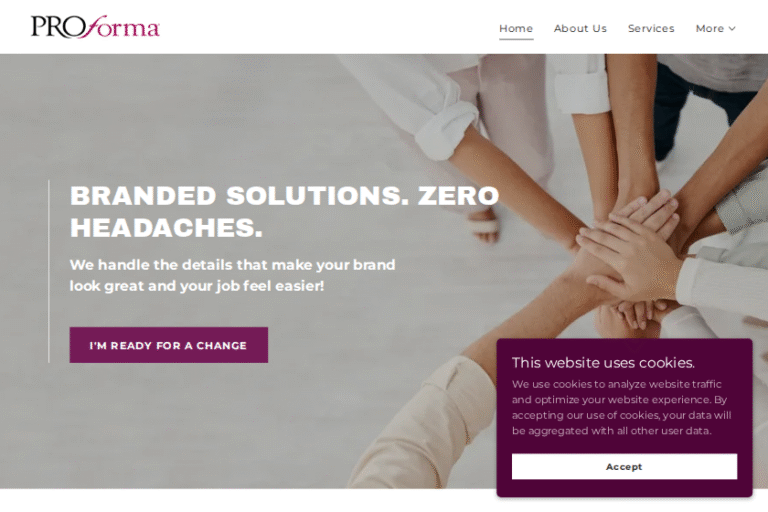The width and height of the screenshot is (768, 512).
Task: Click the 'Branded Solutions. Zero Headaches.' headline
Action: point(284,212)
